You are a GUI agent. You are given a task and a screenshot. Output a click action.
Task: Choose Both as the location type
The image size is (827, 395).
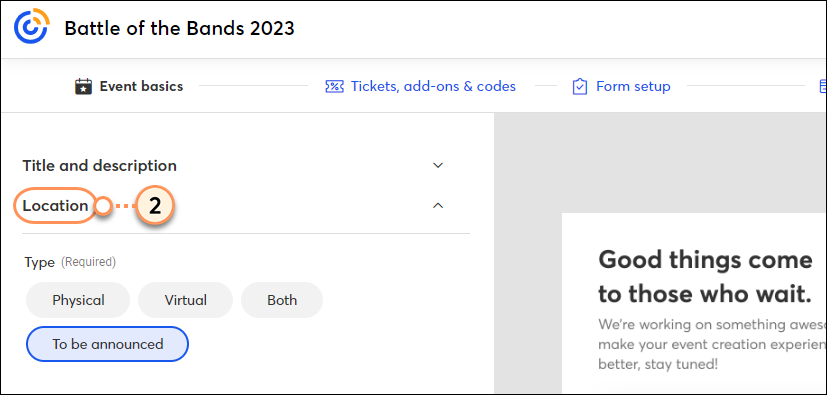click(282, 300)
